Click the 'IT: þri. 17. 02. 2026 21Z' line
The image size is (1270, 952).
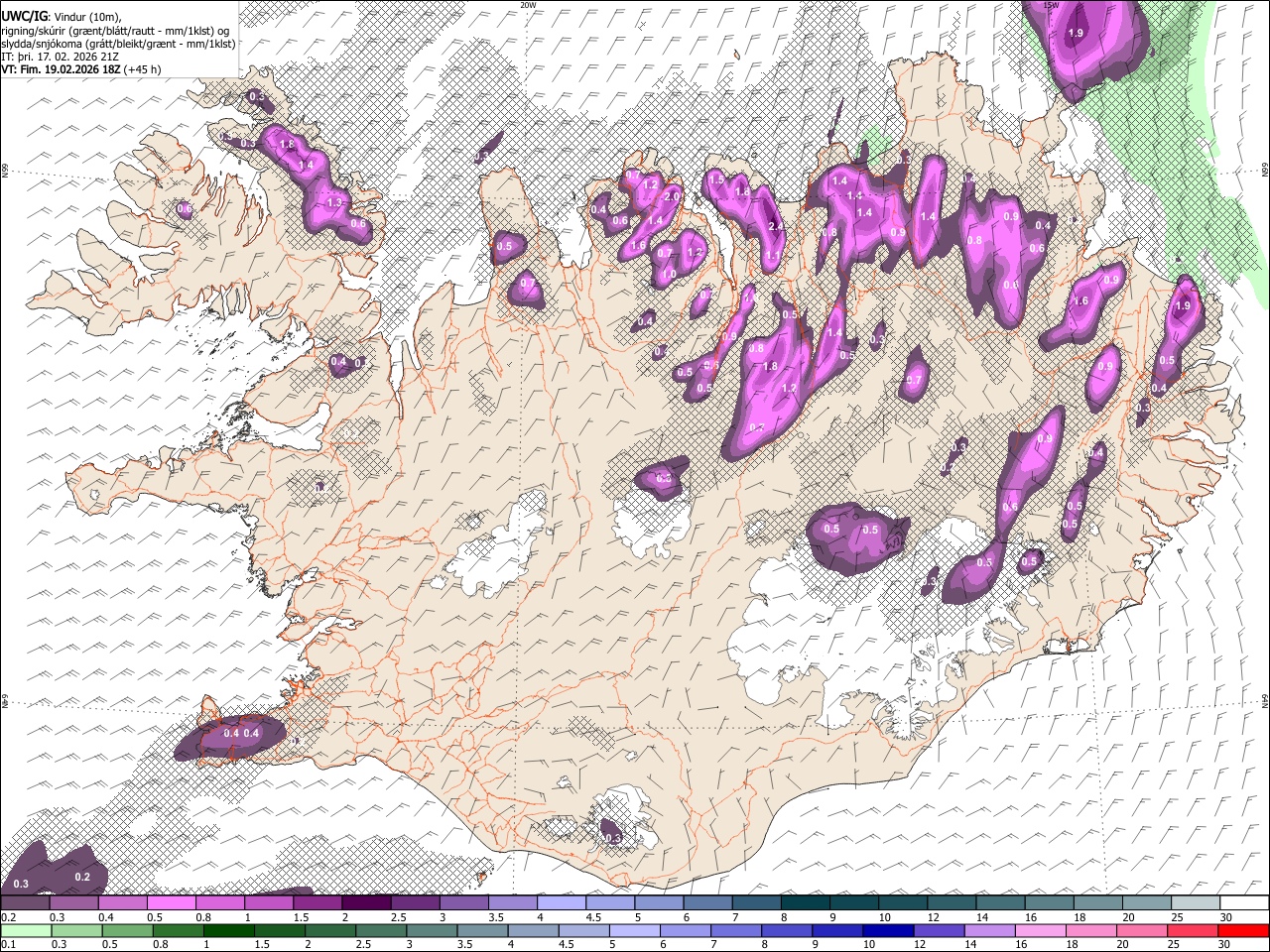[x=60, y=57]
